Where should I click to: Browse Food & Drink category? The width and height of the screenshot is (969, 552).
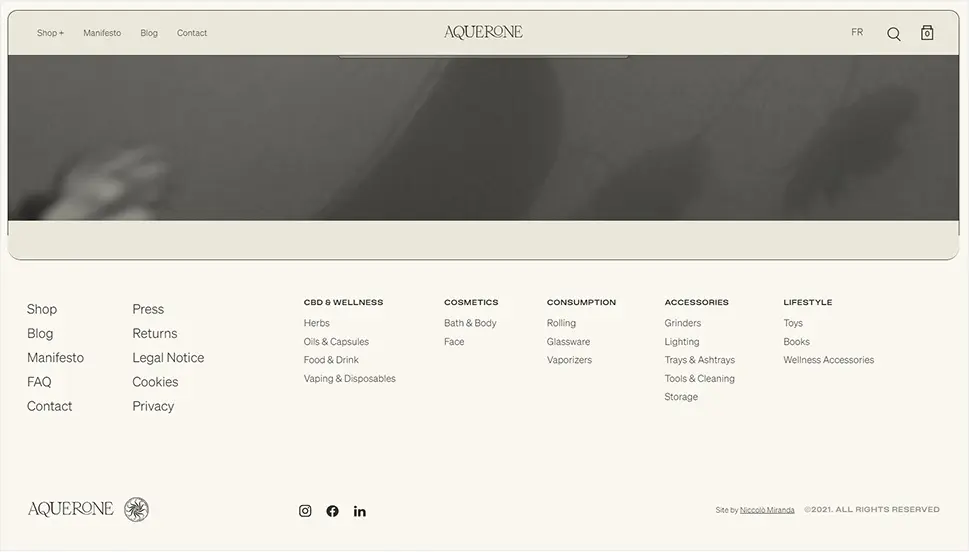331,360
